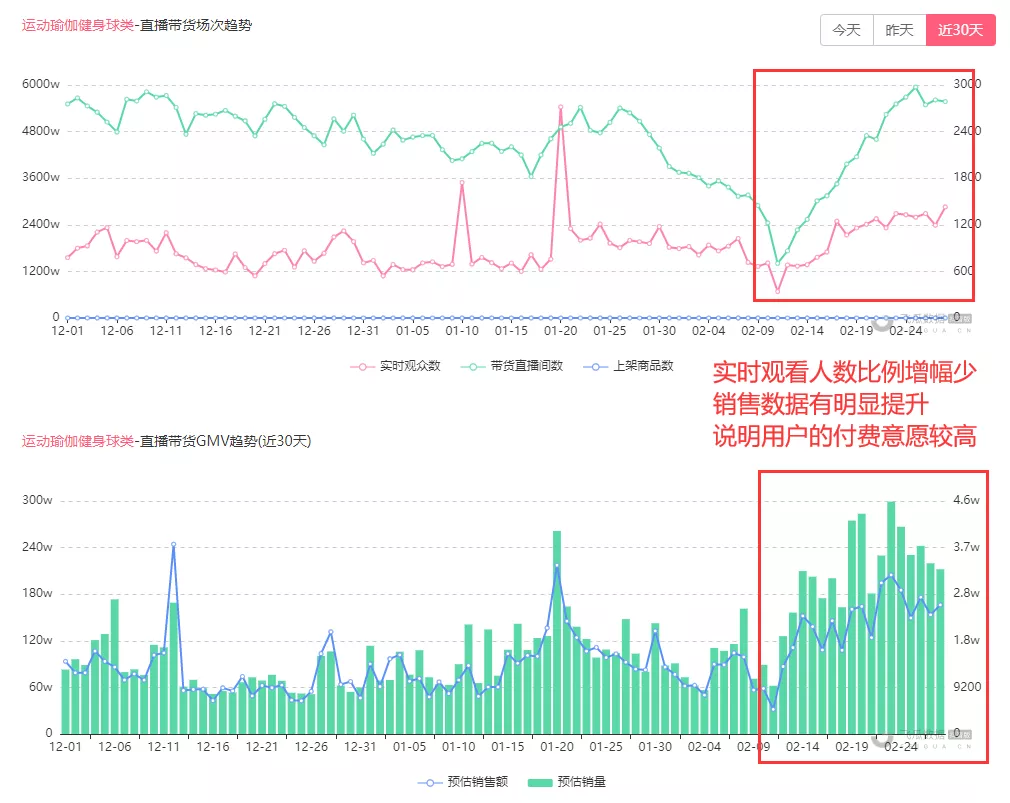1010x803 pixels.
Task: Click the 240w axis label in GMV chart
Action: coord(37,547)
